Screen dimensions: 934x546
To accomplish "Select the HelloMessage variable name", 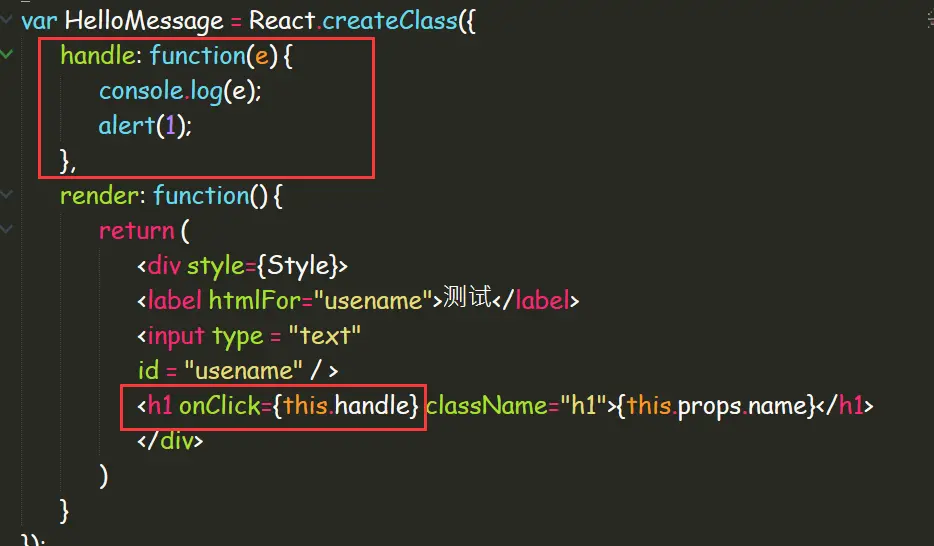I will tap(144, 21).
